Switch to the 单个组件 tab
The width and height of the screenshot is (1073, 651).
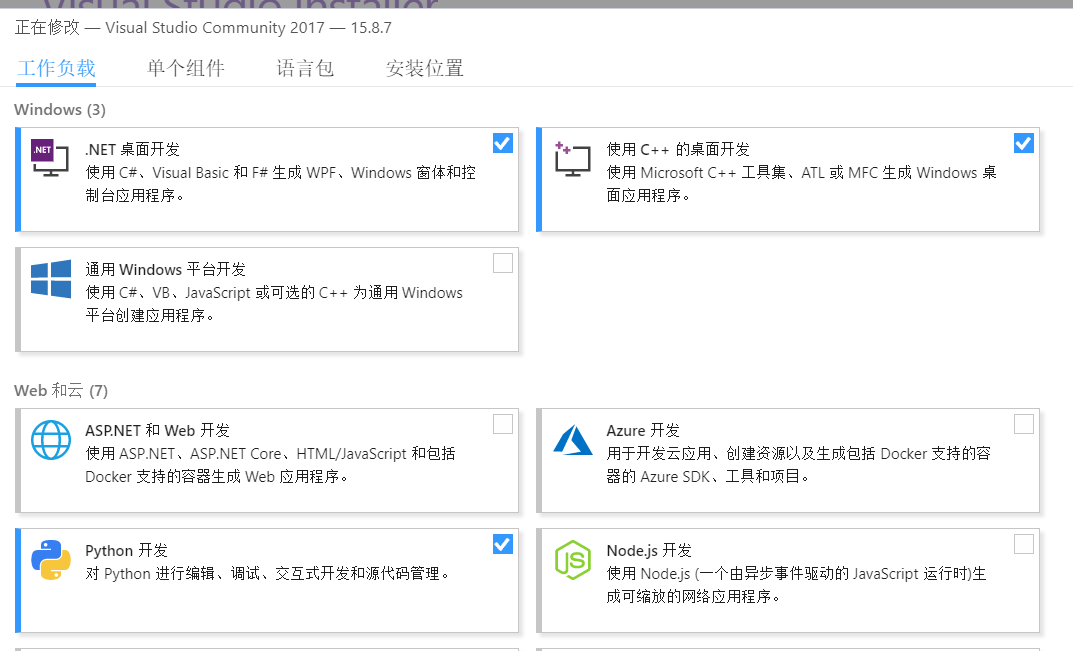pos(185,68)
